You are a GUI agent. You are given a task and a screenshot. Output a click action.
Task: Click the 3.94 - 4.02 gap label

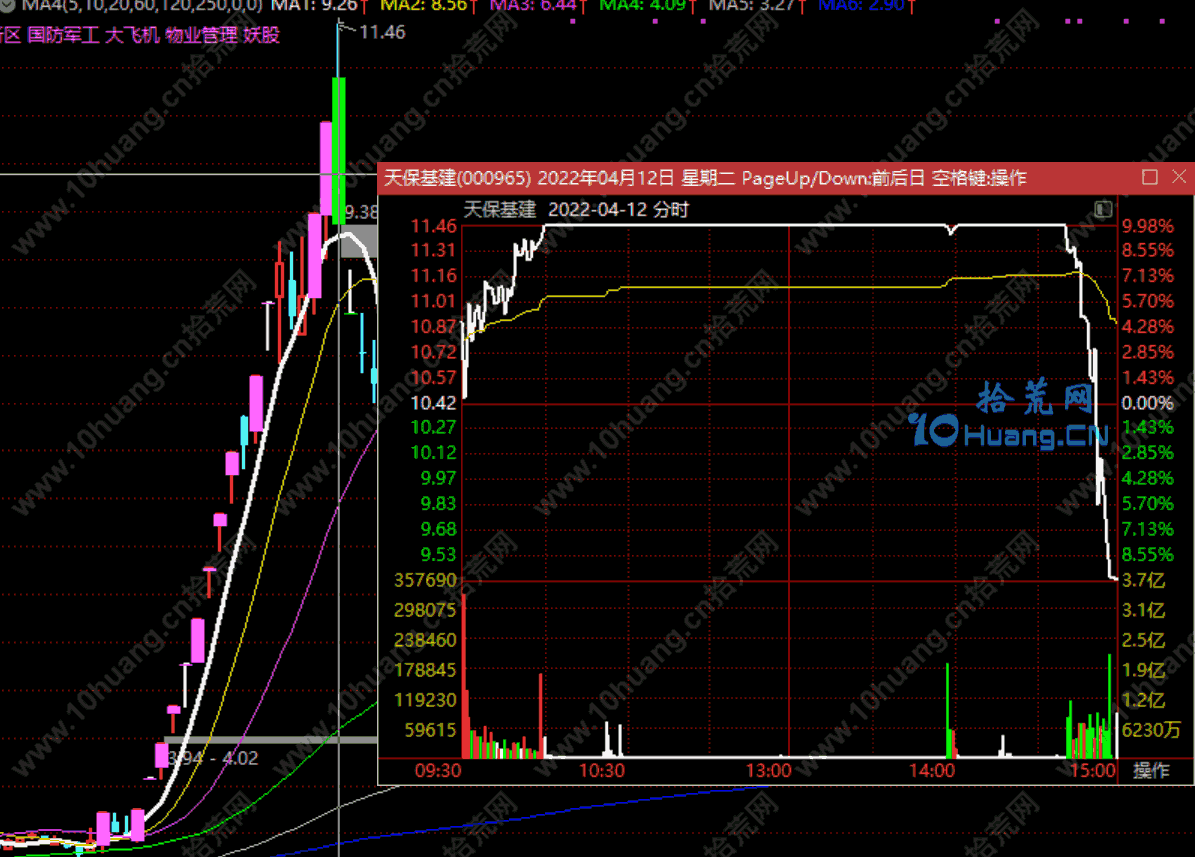[x=213, y=758]
